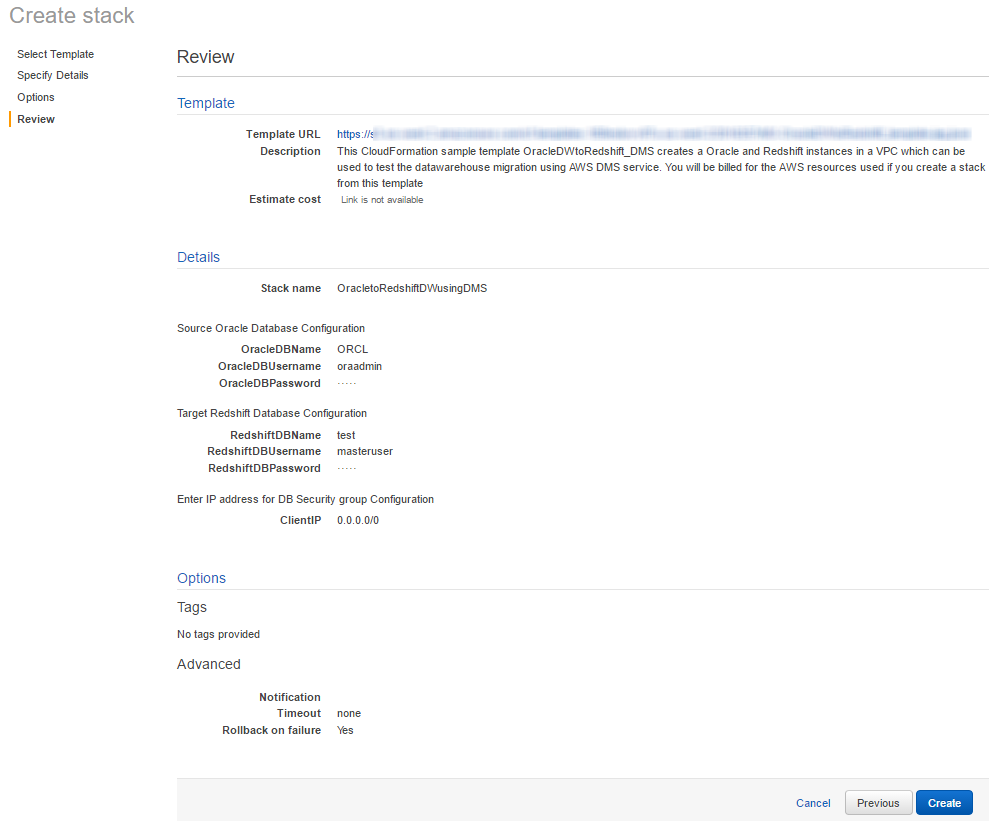Click the ClientIP value 0.0.0.0/0
This screenshot has height=821, width=993.
pos(357,519)
